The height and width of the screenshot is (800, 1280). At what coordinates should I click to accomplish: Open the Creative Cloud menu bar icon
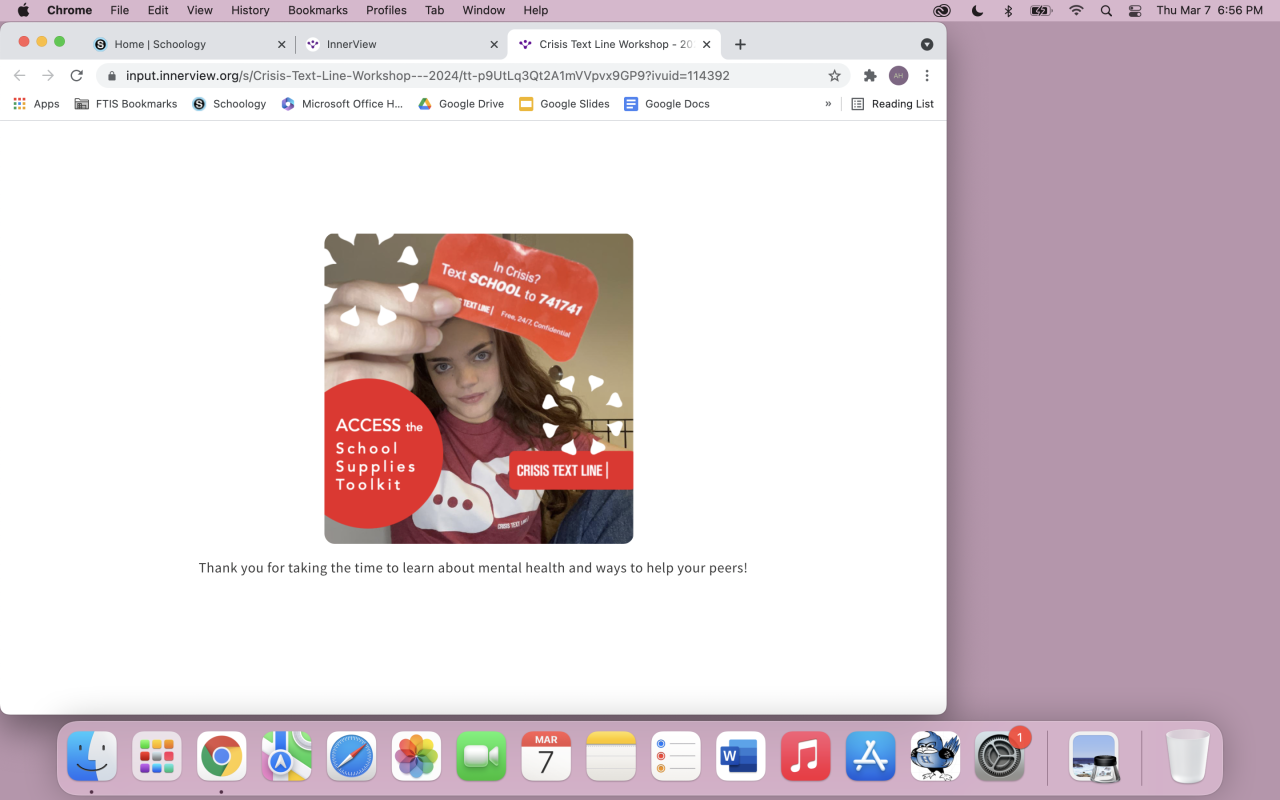point(942,10)
